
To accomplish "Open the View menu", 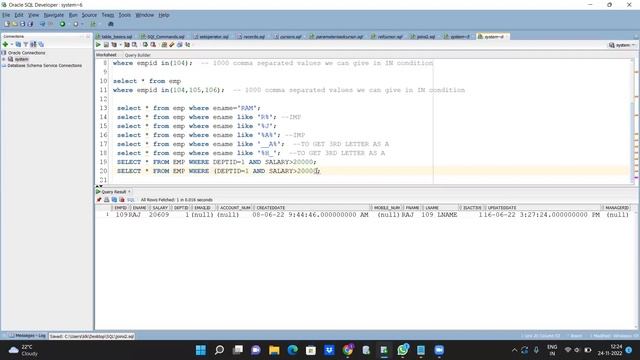I will pyautogui.click(x=33, y=15).
